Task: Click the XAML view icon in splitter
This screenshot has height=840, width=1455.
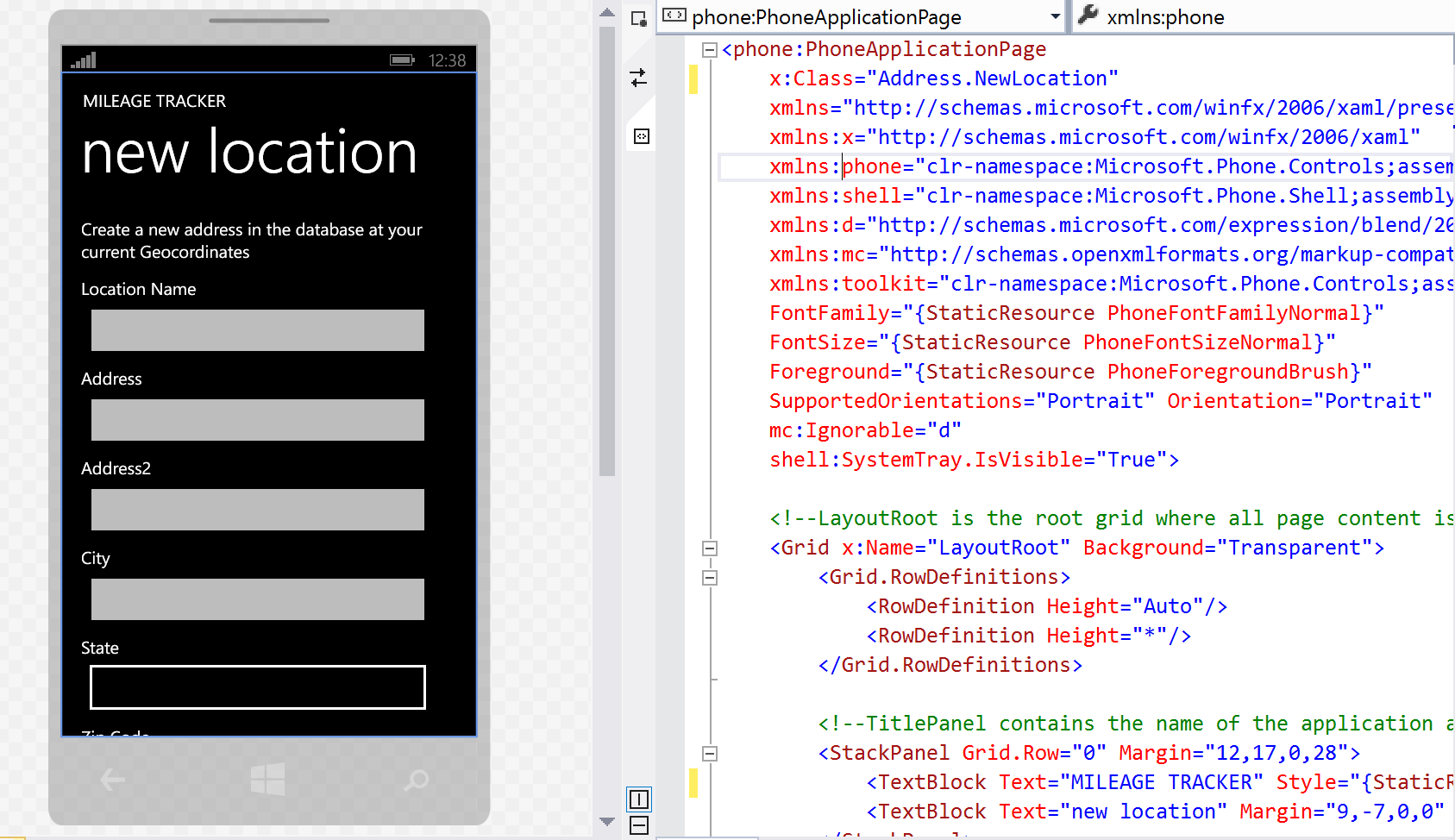Action: [641, 136]
